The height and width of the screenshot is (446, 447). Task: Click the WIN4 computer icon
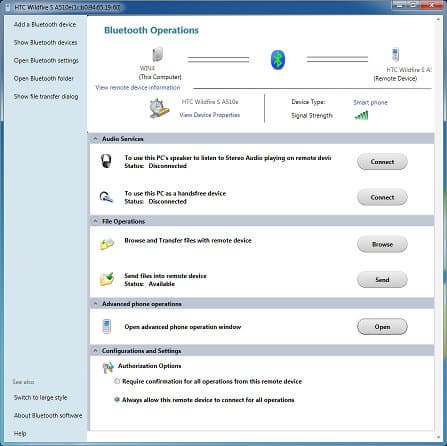coord(158,54)
